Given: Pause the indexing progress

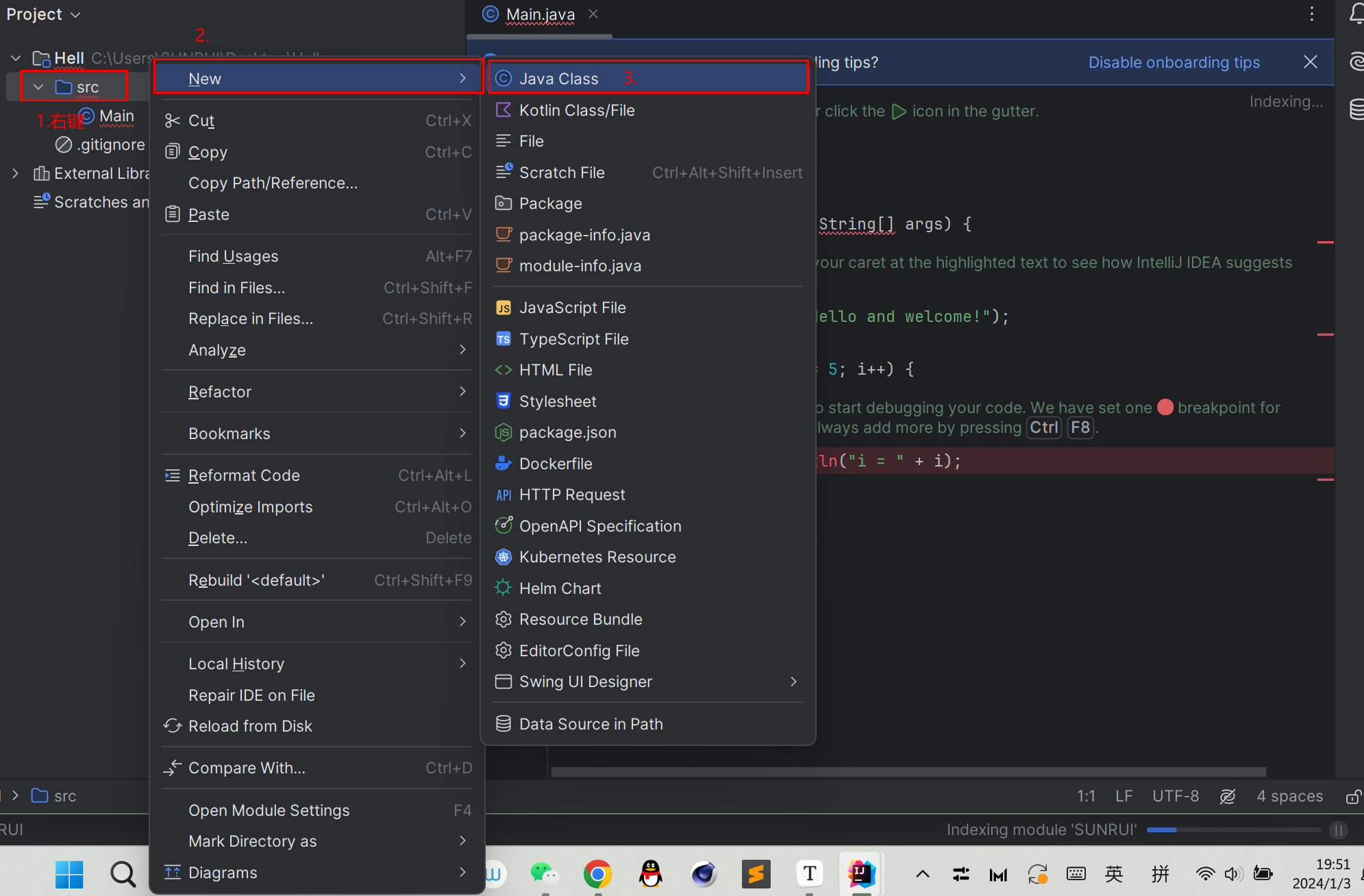Looking at the screenshot, I should coord(1338,830).
